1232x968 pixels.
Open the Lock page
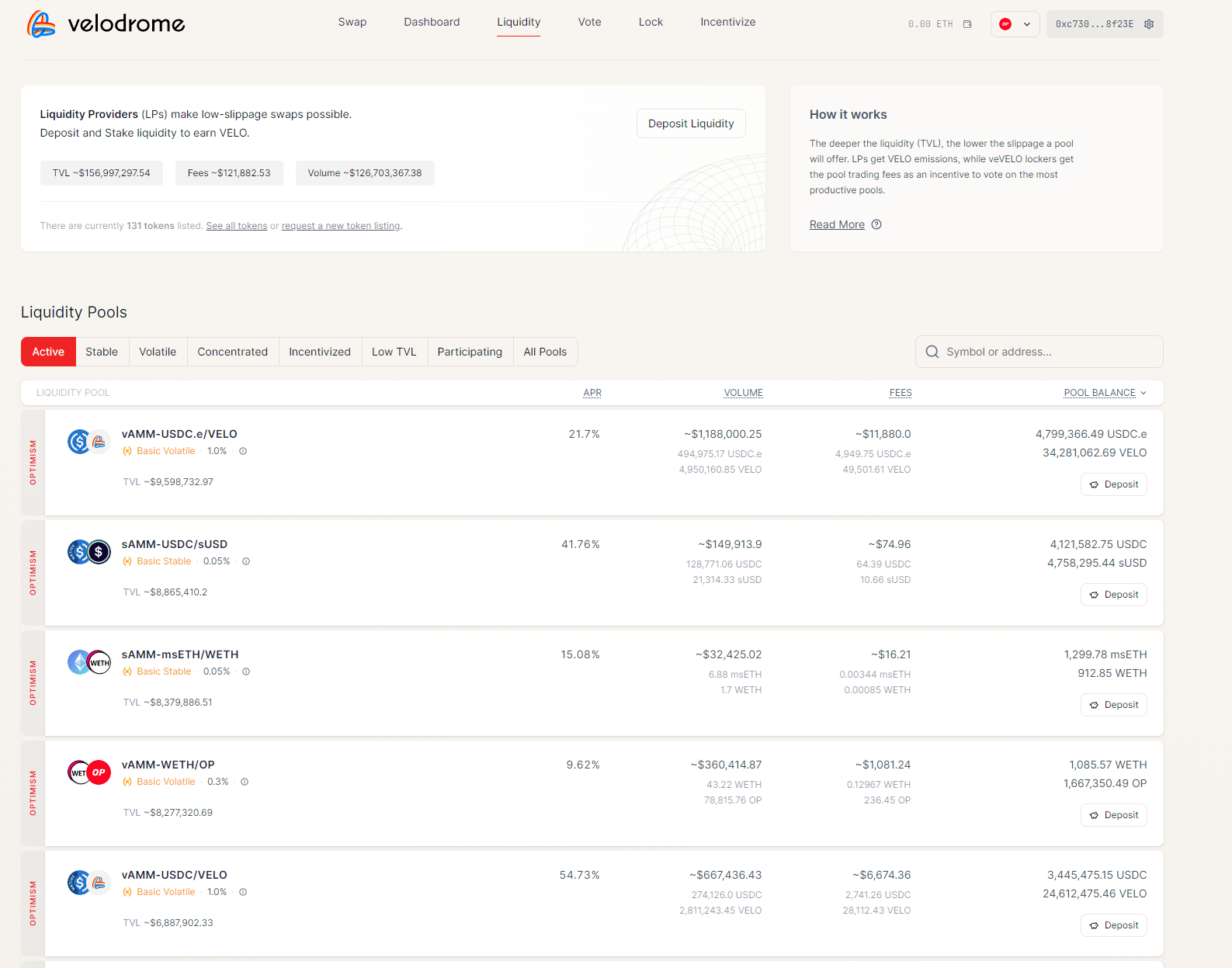click(651, 22)
